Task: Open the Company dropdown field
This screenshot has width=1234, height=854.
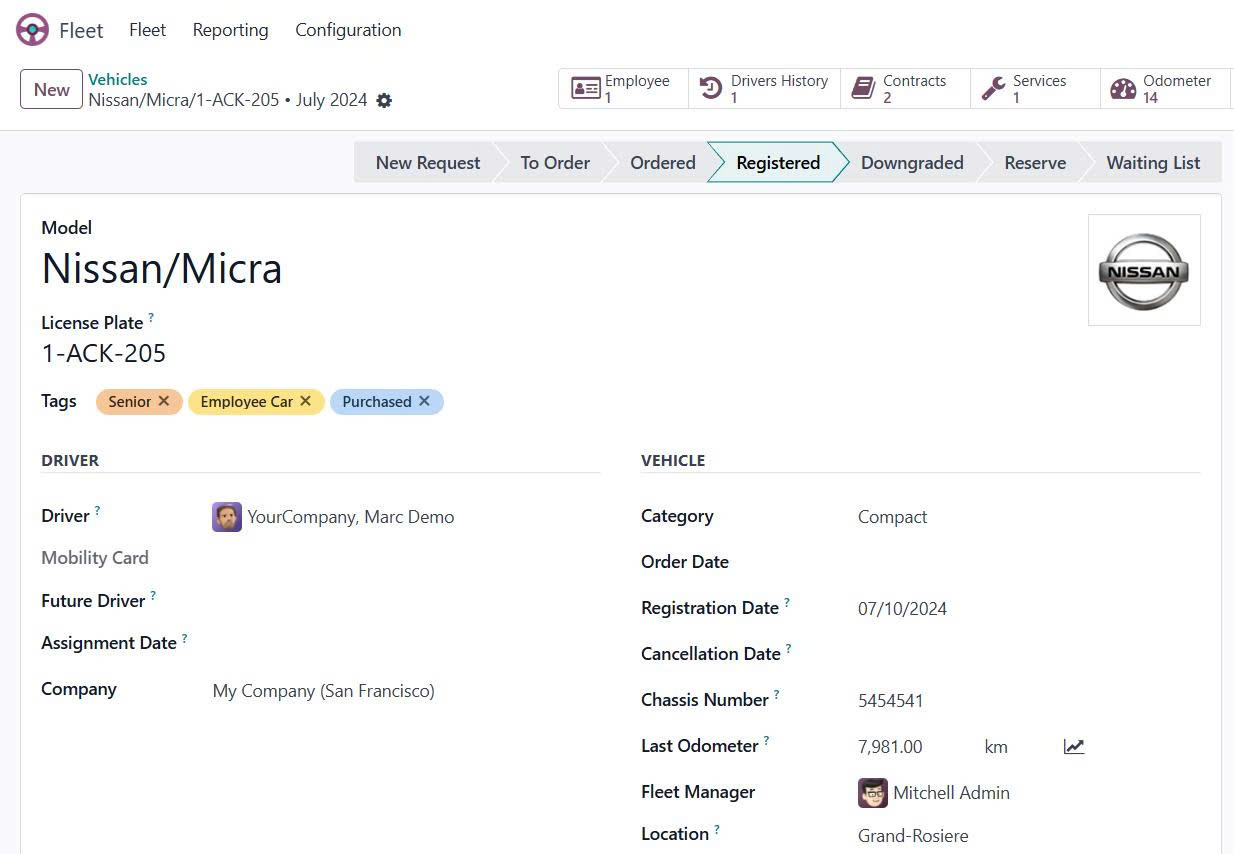Action: tap(405, 691)
